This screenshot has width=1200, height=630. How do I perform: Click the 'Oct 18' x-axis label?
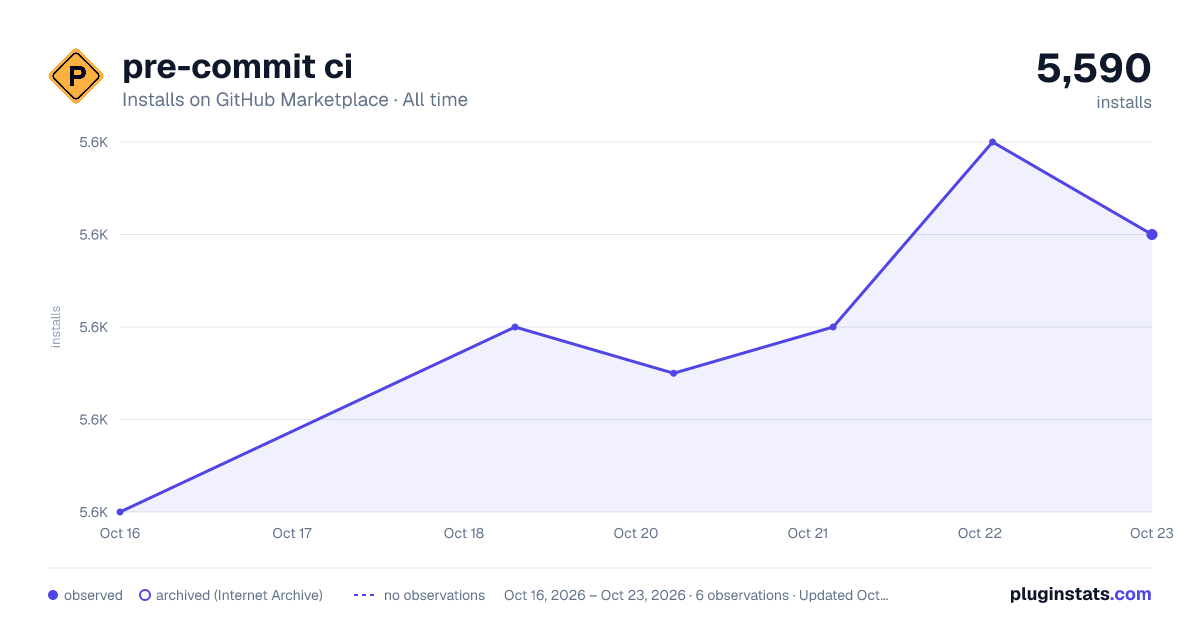click(464, 534)
